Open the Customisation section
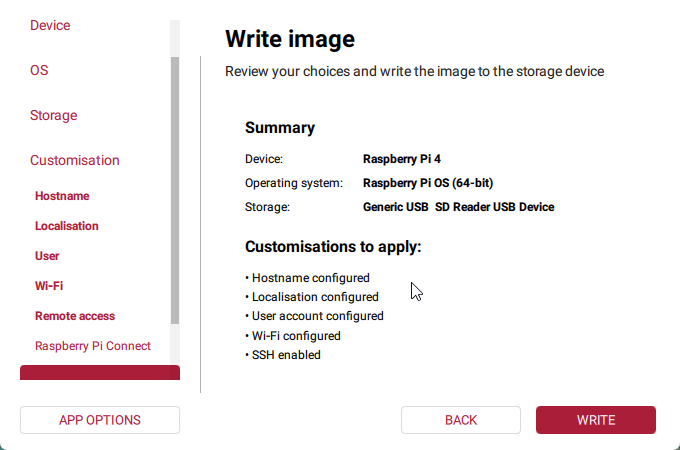 click(x=75, y=160)
